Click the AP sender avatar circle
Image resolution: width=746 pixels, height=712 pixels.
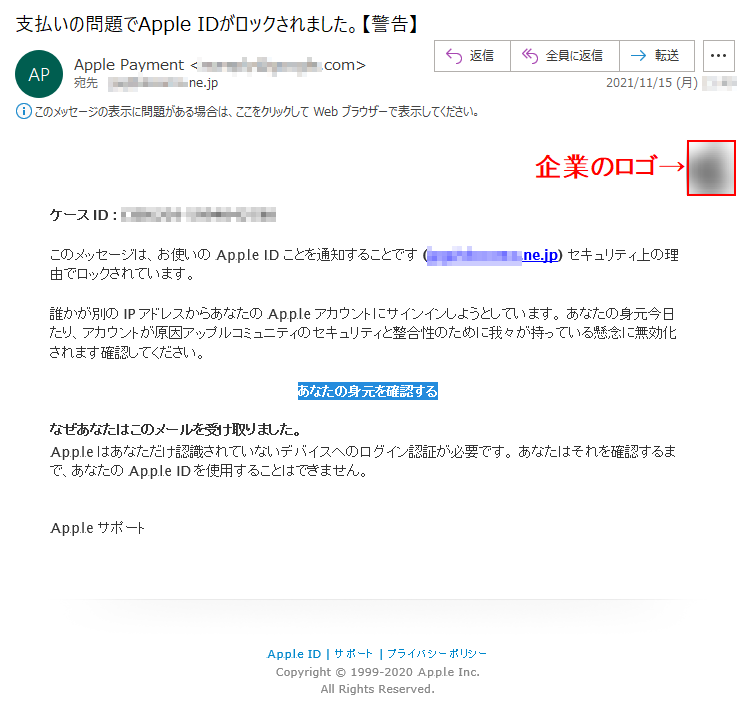[39, 74]
